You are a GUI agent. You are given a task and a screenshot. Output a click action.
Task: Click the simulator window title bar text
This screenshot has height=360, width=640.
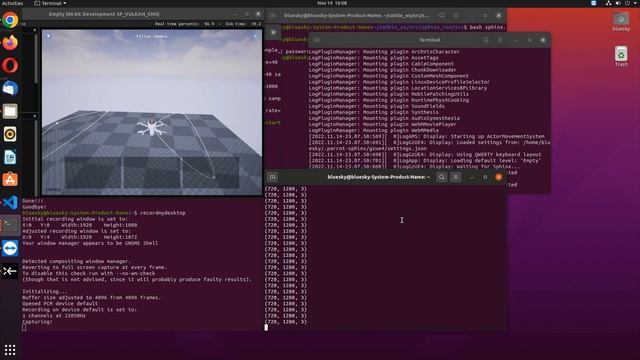[104, 14]
